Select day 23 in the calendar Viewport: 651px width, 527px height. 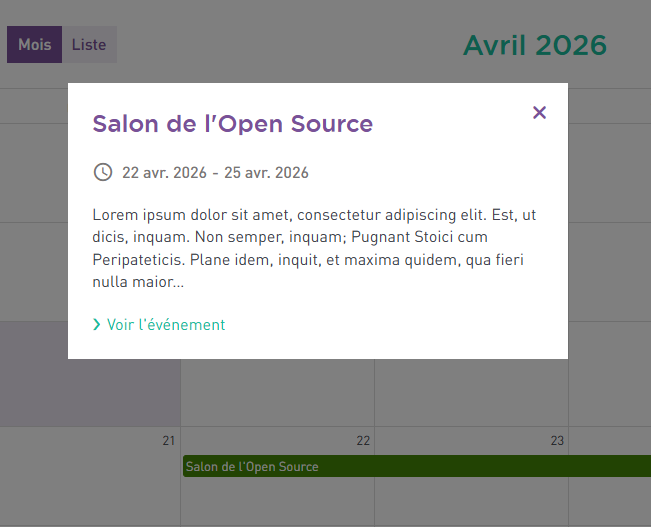point(557,441)
